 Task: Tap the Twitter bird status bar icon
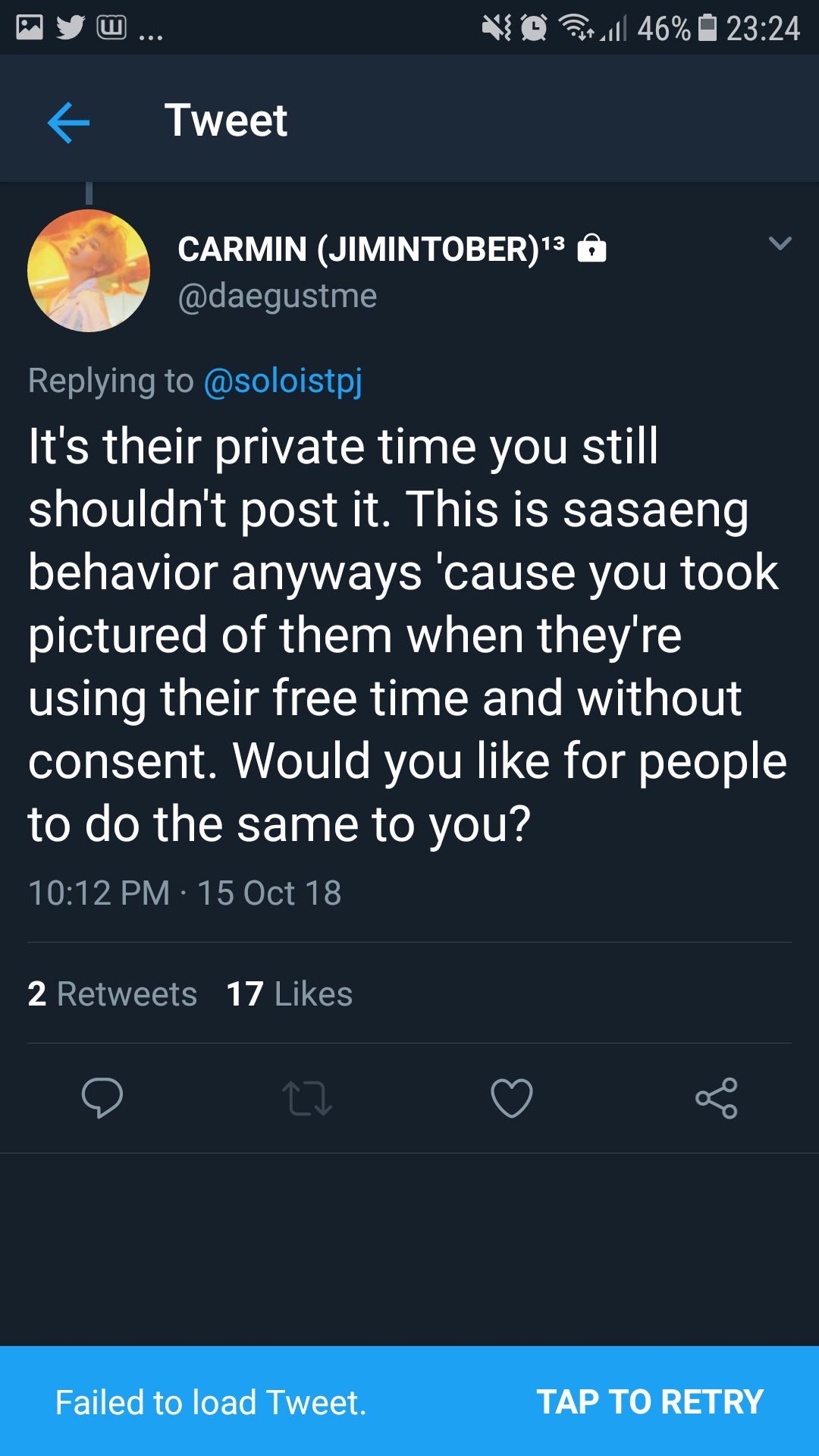[x=71, y=28]
